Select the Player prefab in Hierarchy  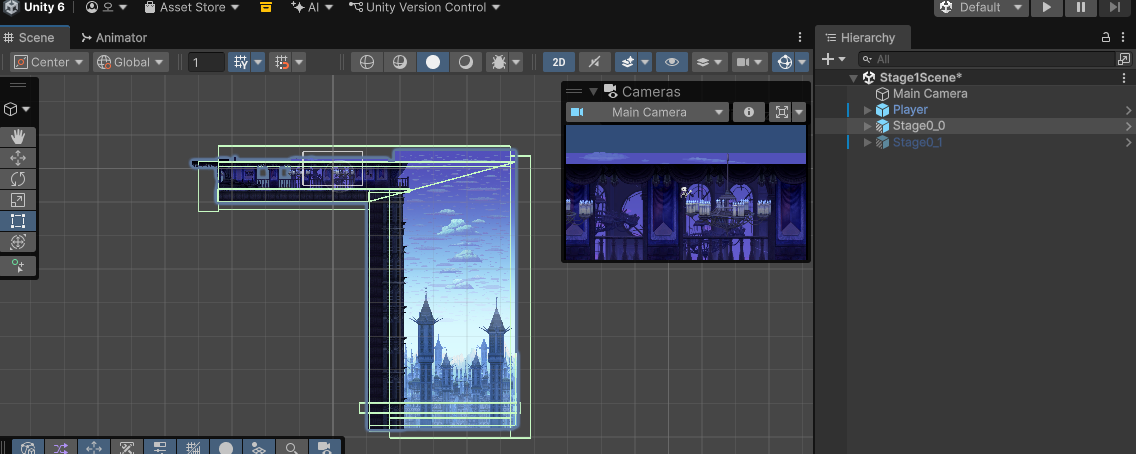(x=910, y=110)
